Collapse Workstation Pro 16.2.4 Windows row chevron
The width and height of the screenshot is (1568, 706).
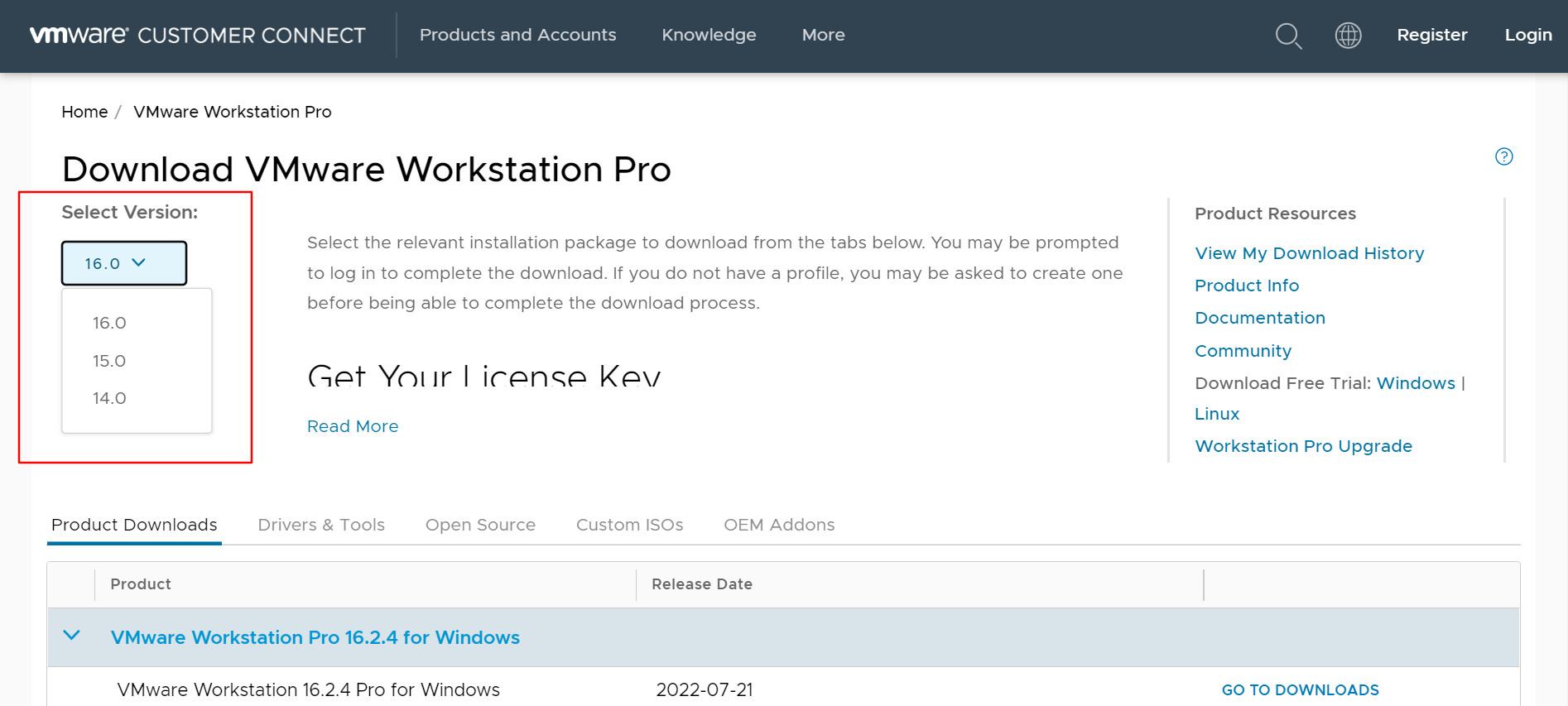click(x=72, y=636)
